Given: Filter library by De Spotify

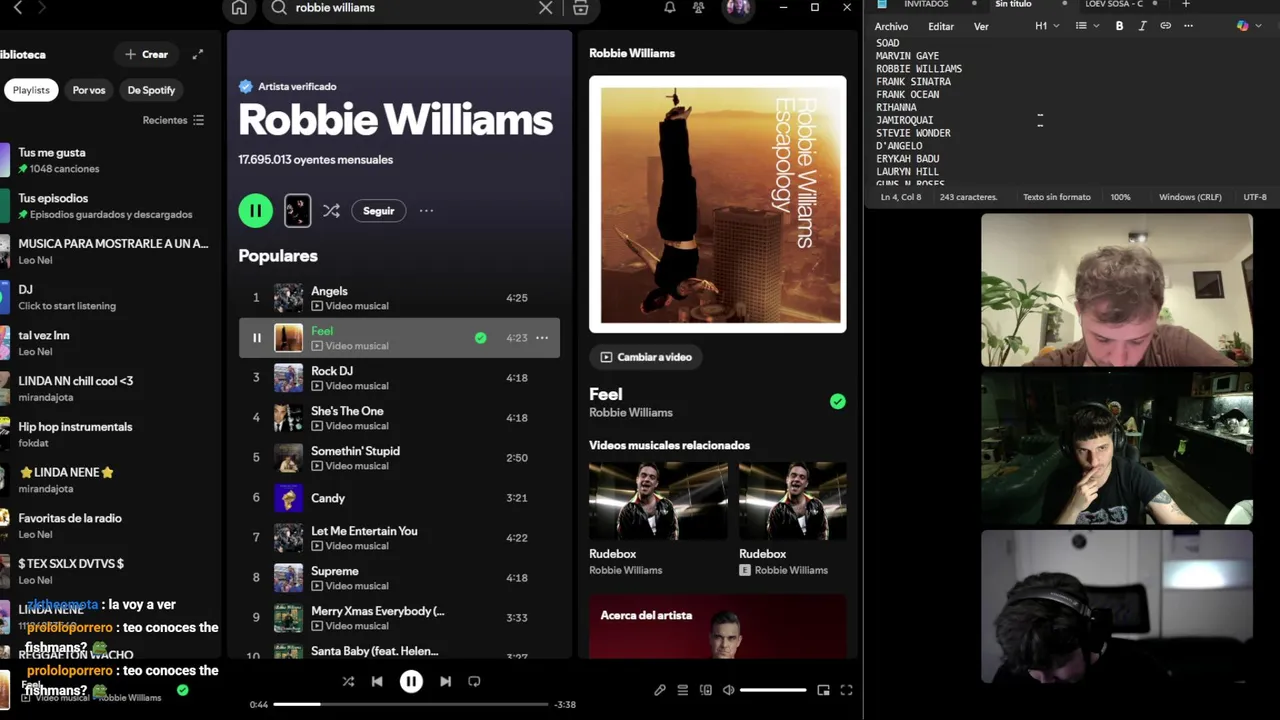Looking at the screenshot, I should (151, 90).
